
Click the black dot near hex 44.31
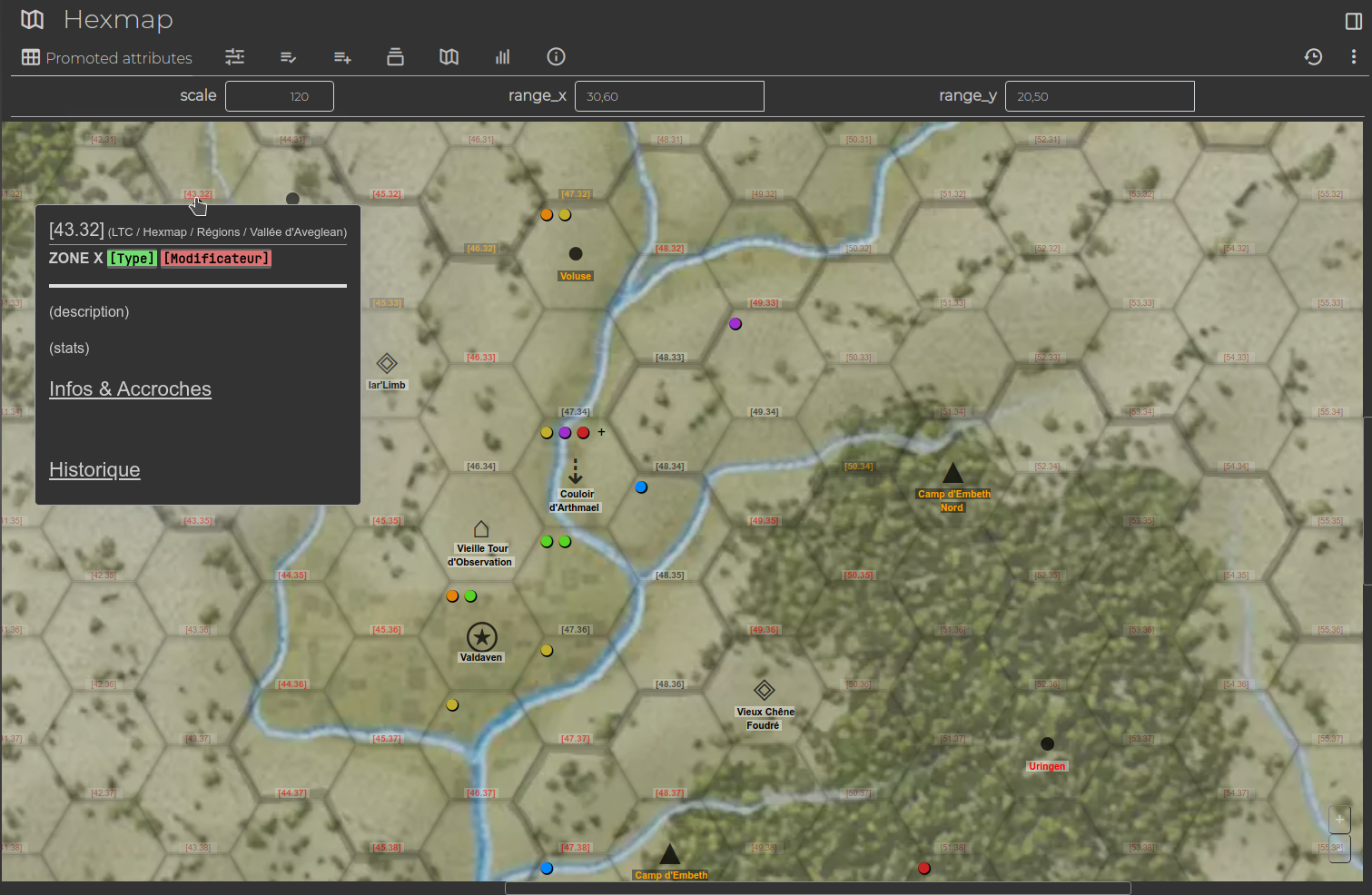coord(292,199)
